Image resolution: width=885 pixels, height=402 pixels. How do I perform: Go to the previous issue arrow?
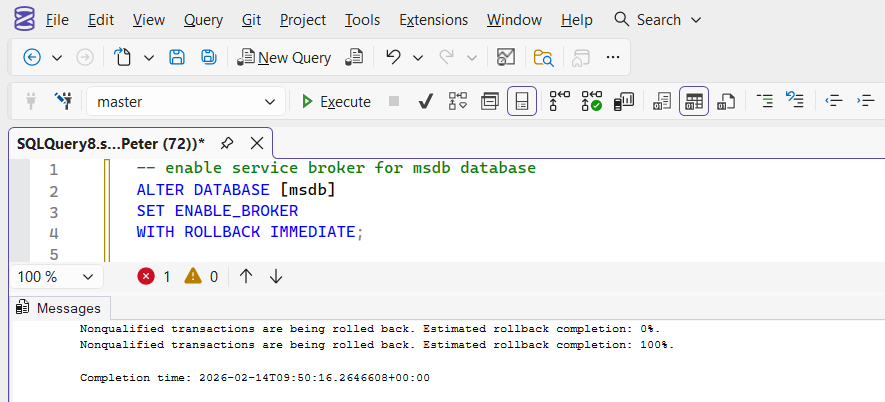(x=246, y=276)
